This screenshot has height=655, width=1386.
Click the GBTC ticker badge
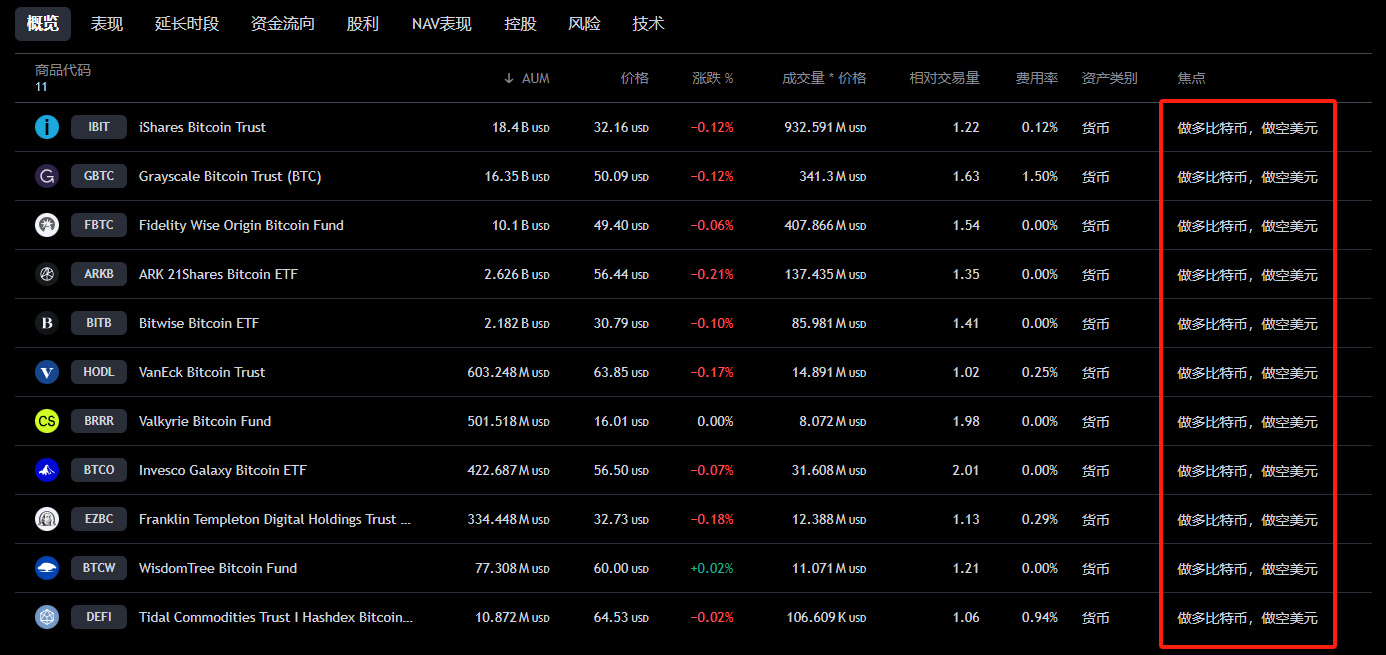pyautogui.click(x=99, y=176)
